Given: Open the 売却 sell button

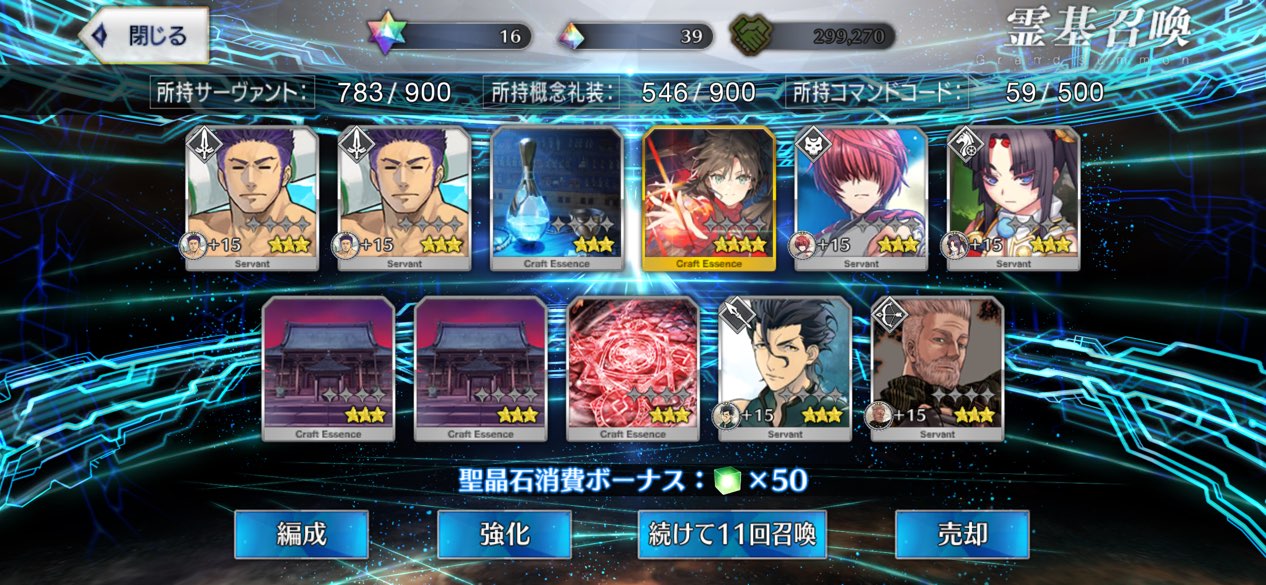Looking at the screenshot, I should click(x=962, y=534).
